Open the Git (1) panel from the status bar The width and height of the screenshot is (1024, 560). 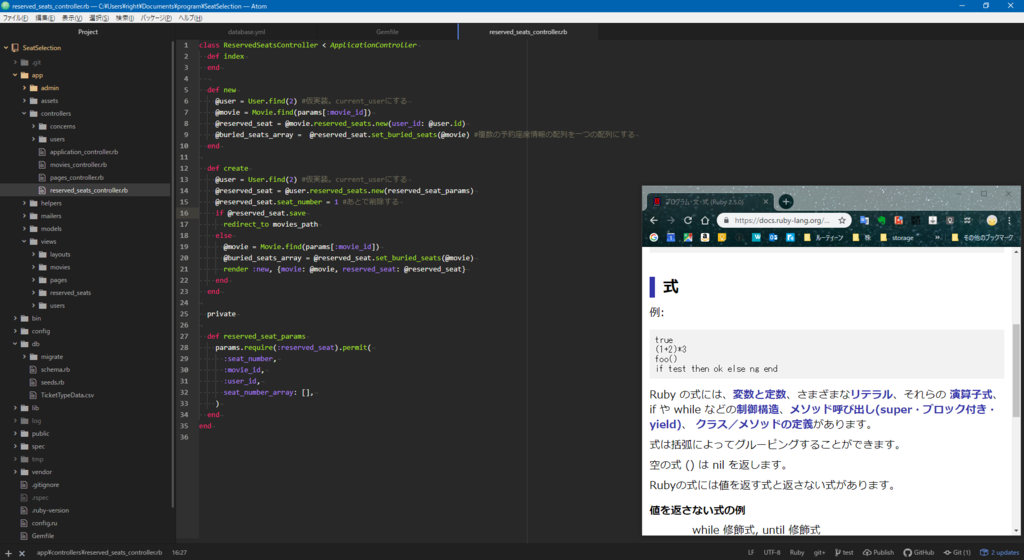(957, 552)
